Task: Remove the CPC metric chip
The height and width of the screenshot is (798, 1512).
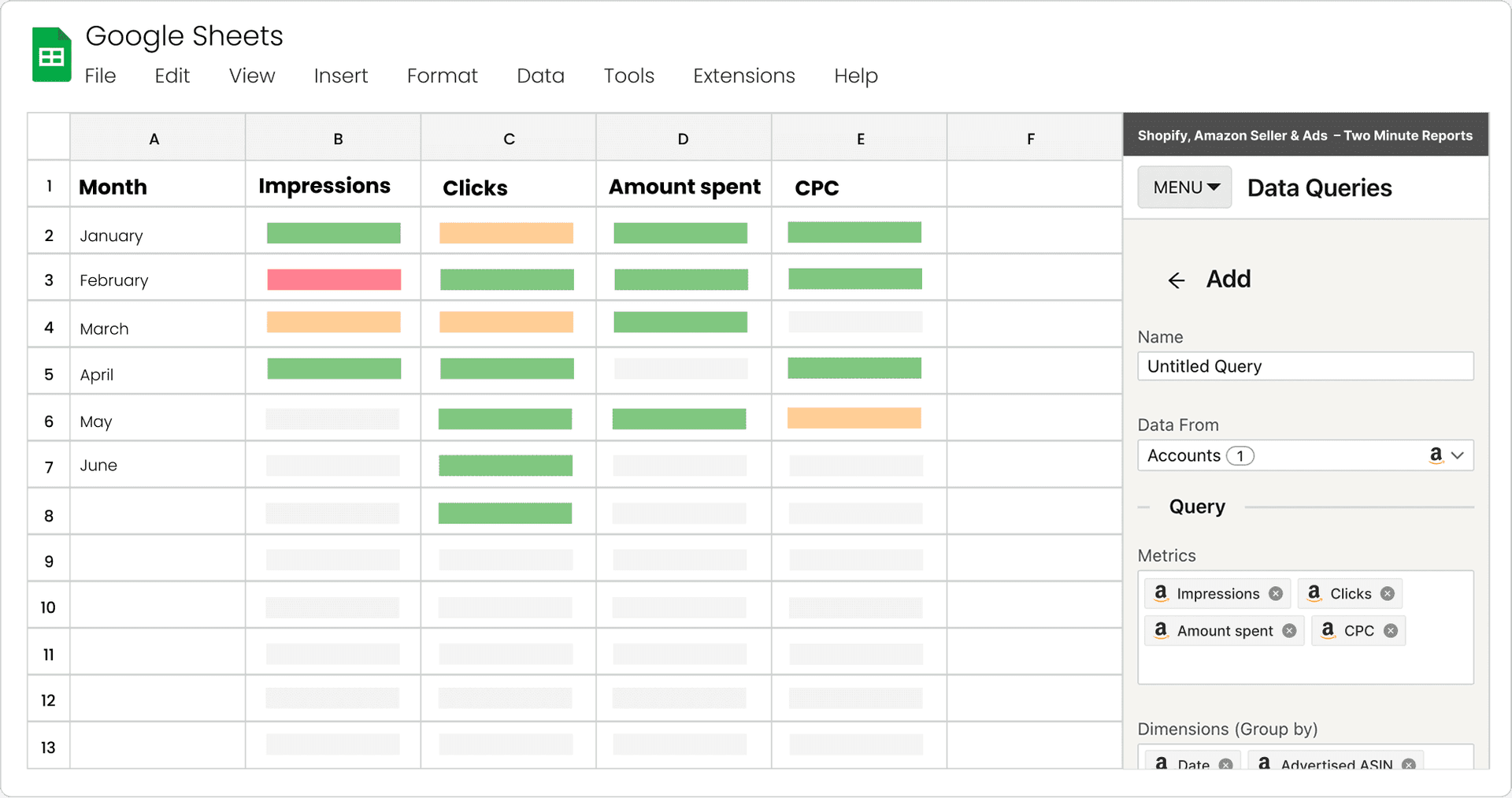Action: pyautogui.click(x=1391, y=630)
